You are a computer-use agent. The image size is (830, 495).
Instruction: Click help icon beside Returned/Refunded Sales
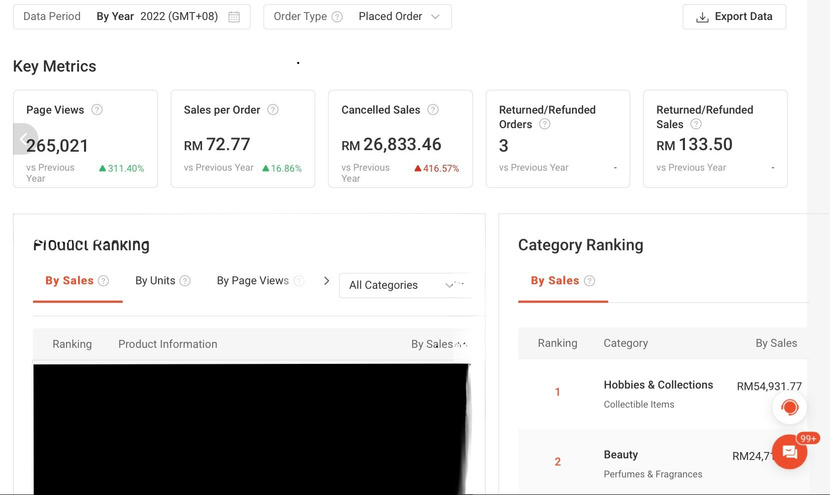696,125
